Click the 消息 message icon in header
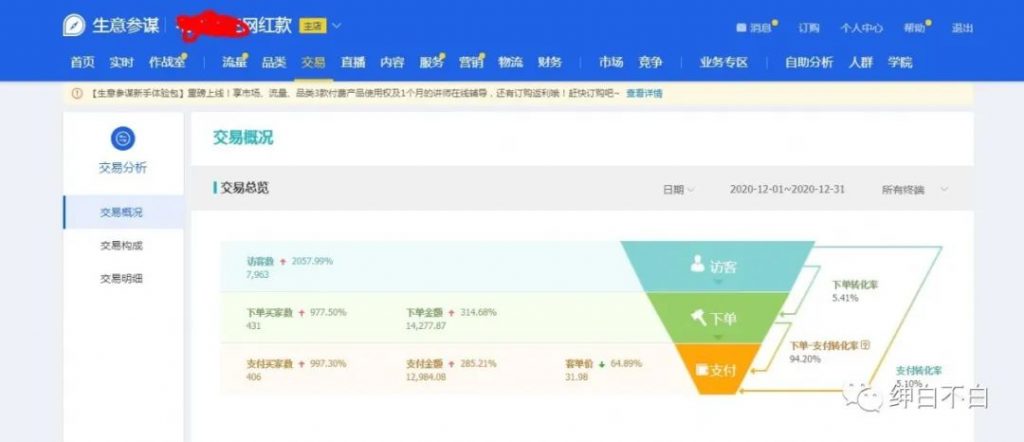The width and height of the screenshot is (1024, 442). 741,28
